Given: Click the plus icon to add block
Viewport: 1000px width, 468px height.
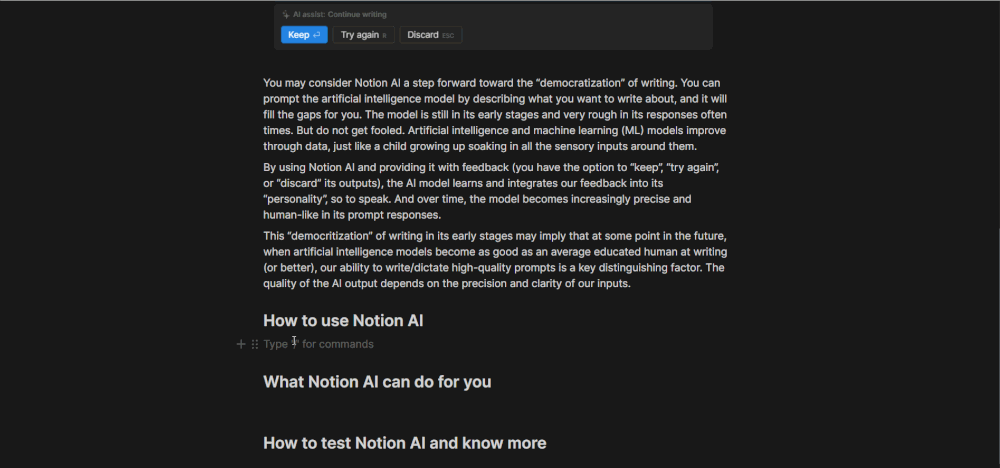Looking at the screenshot, I should tap(241, 344).
